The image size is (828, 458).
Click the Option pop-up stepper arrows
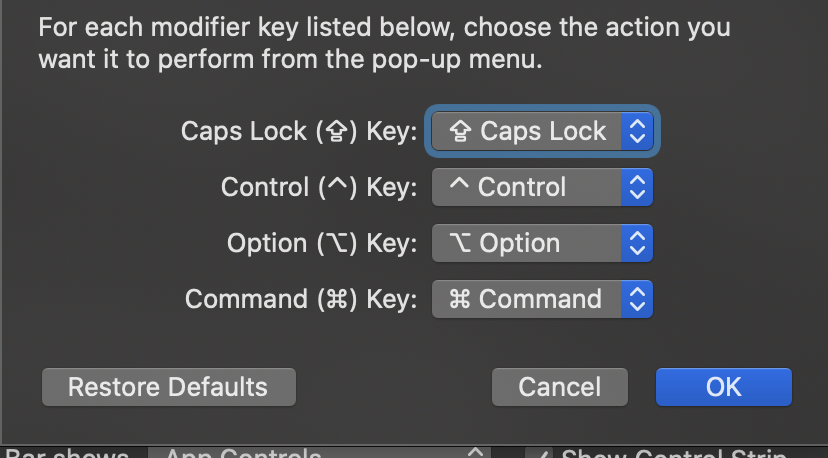coord(637,243)
